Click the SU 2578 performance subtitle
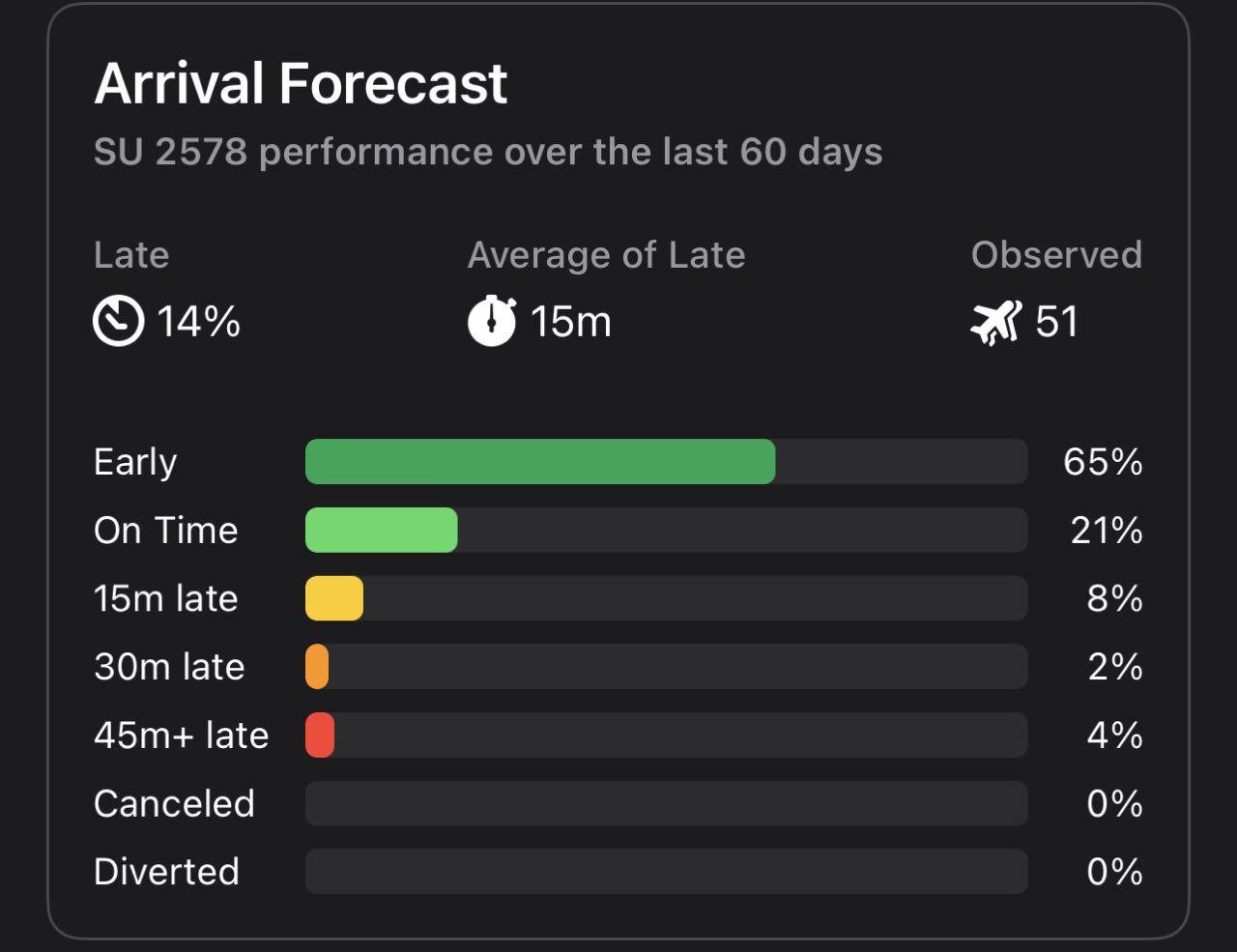 [488, 153]
